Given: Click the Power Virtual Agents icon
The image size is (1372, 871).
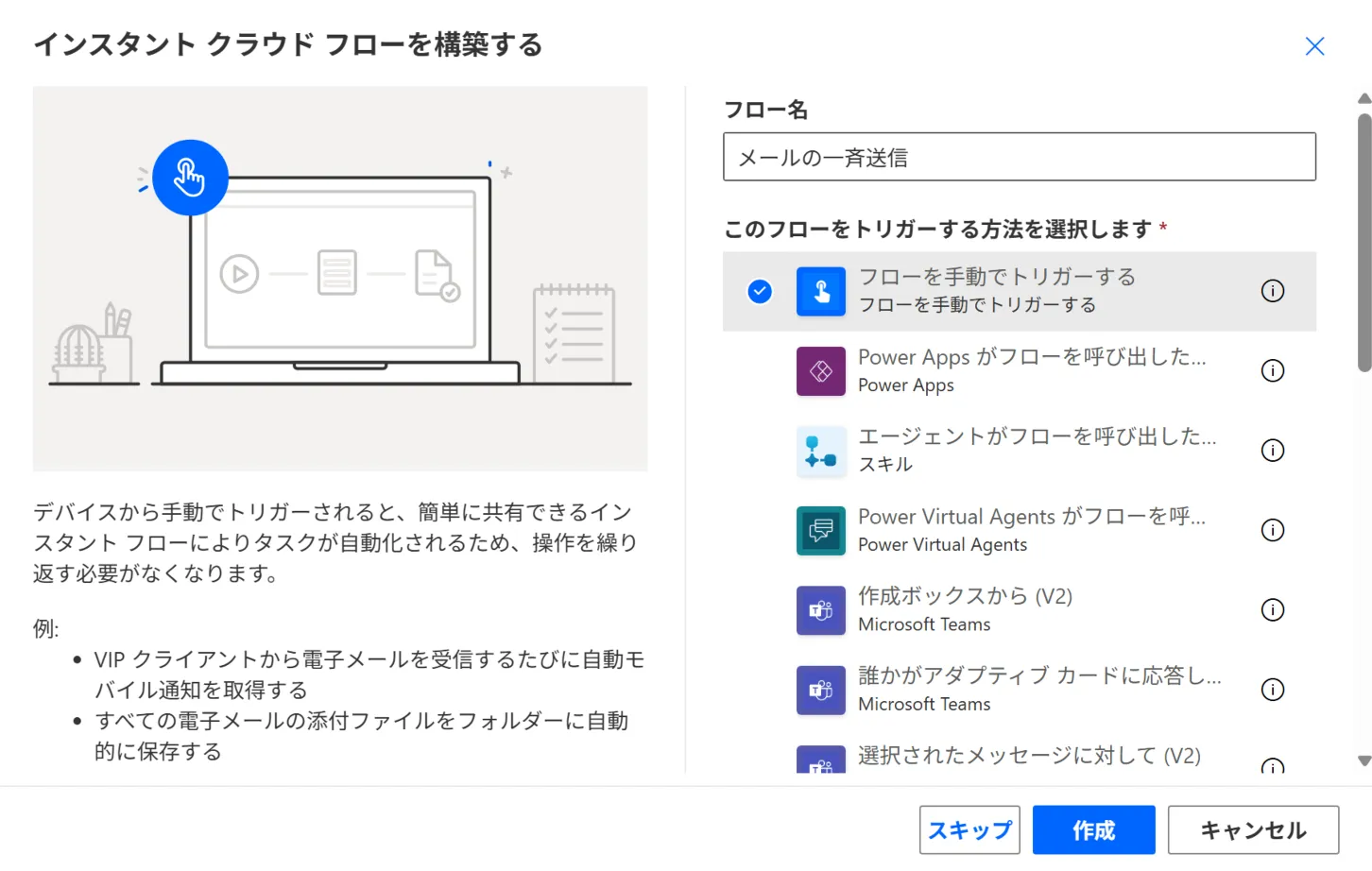Looking at the screenshot, I should [x=820, y=530].
